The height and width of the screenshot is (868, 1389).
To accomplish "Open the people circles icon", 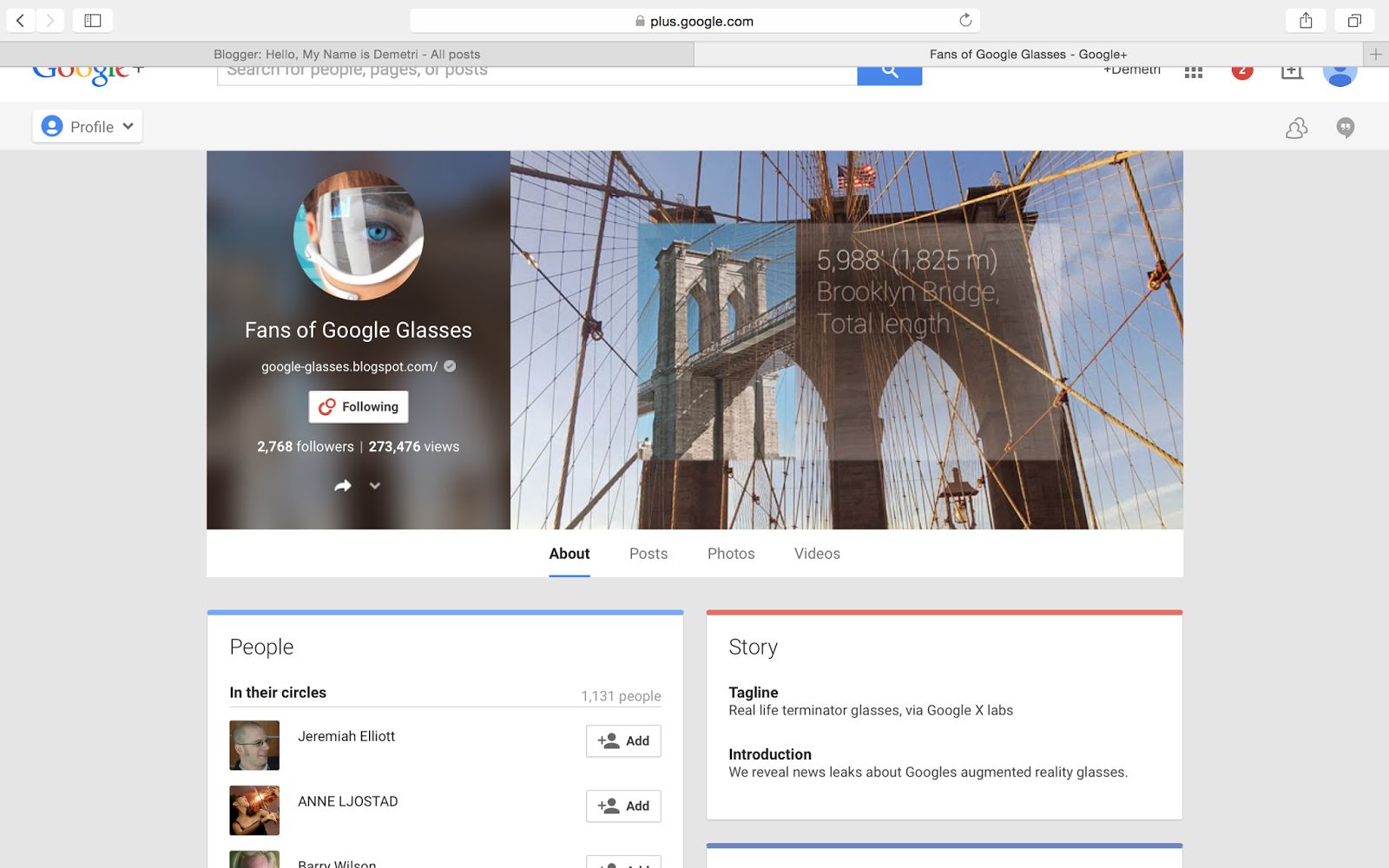I will tap(1297, 128).
